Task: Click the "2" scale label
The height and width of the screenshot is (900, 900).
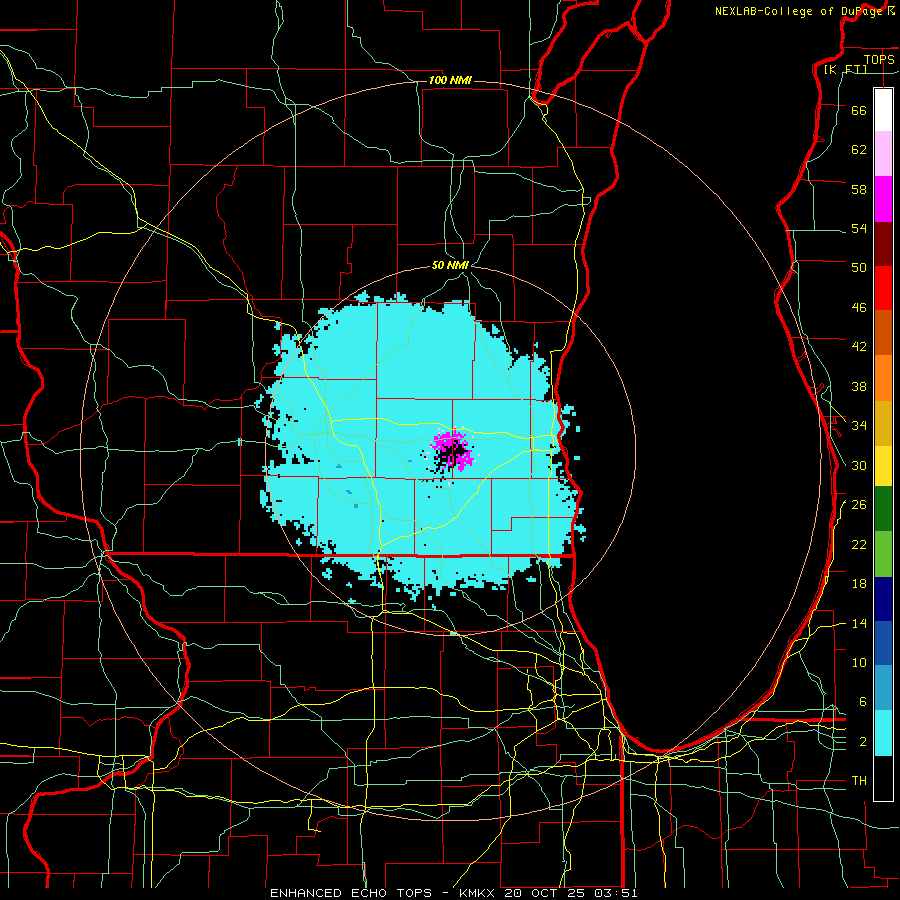Action: click(x=862, y=742)
